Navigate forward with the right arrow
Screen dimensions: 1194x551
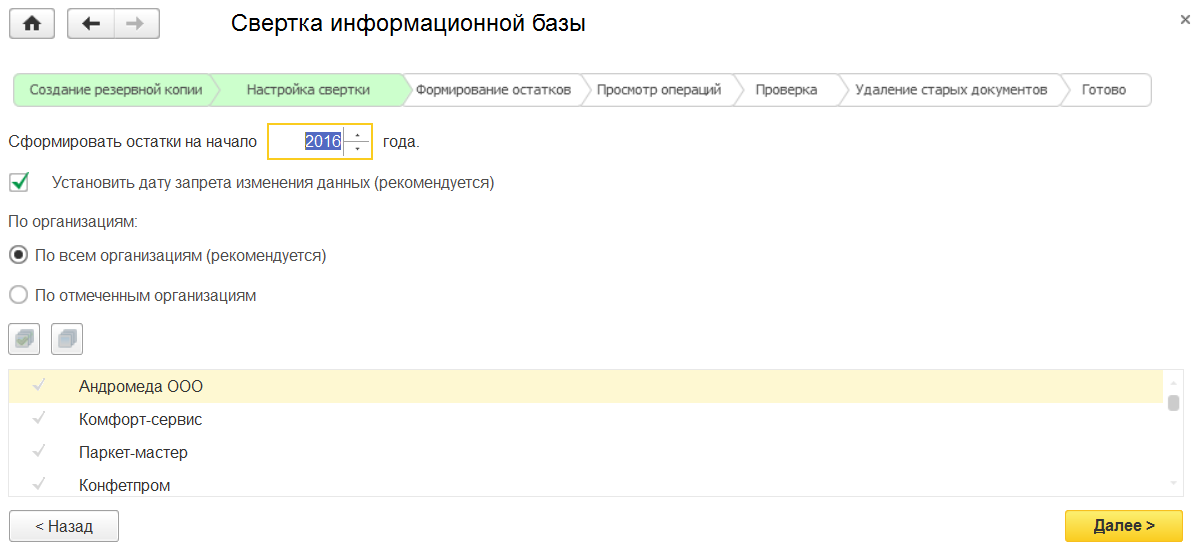point(137,24)
